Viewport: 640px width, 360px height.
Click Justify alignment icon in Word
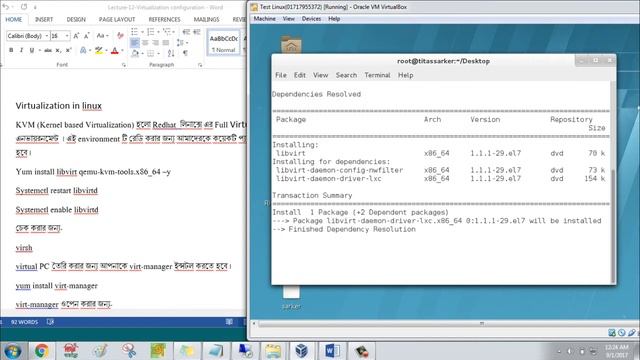(166, 43)
